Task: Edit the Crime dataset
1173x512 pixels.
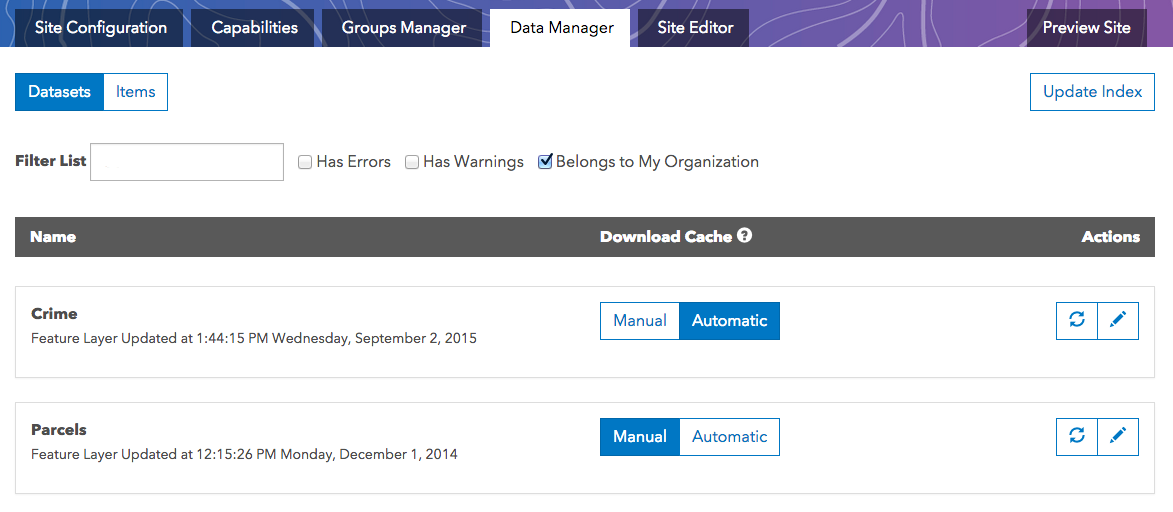Action: coord(1118,320)
